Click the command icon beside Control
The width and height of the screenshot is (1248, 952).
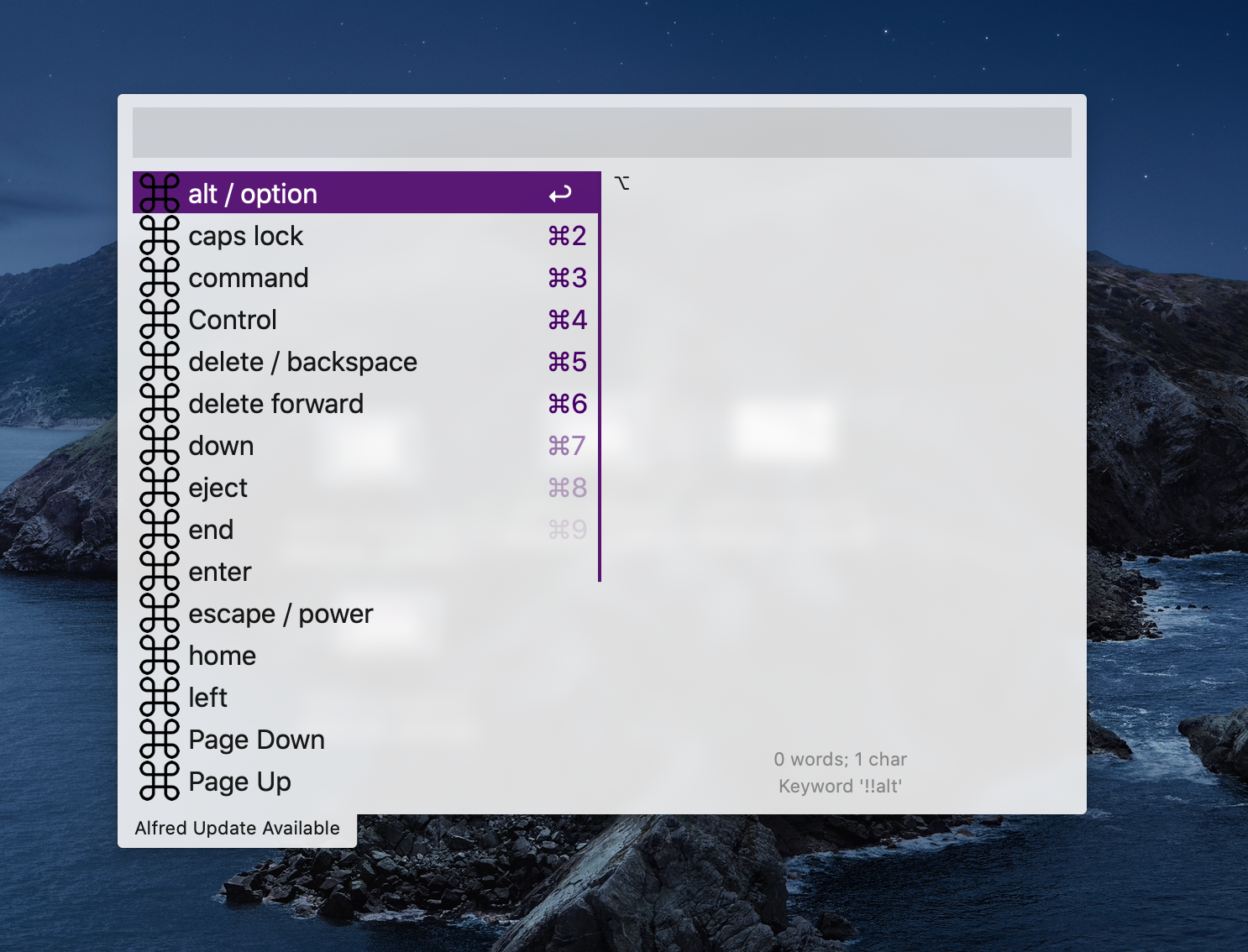pyautogui.click(x=160, y=319)
